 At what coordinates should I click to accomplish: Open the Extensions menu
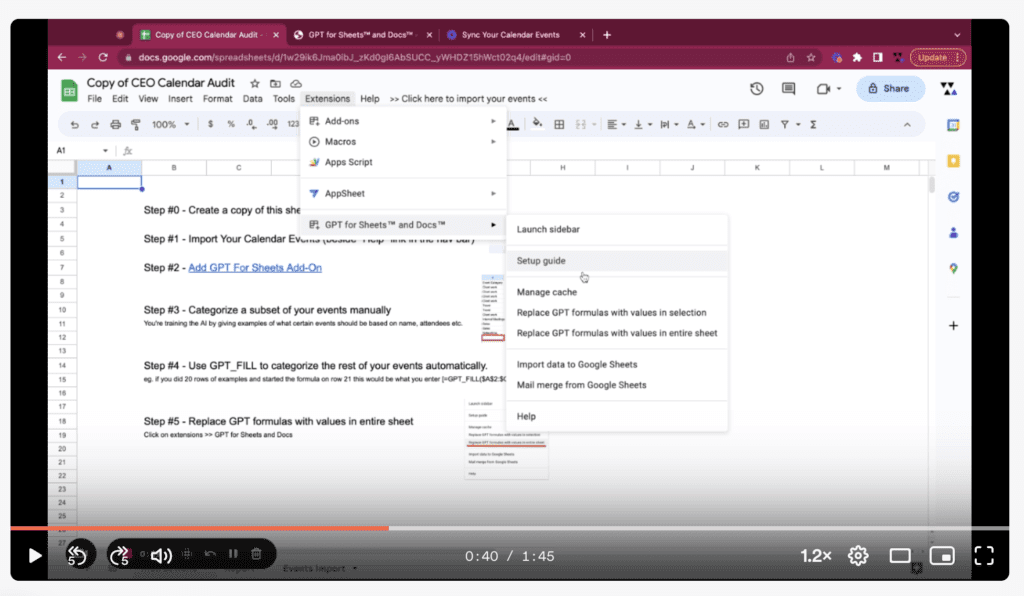click(327, 99)
